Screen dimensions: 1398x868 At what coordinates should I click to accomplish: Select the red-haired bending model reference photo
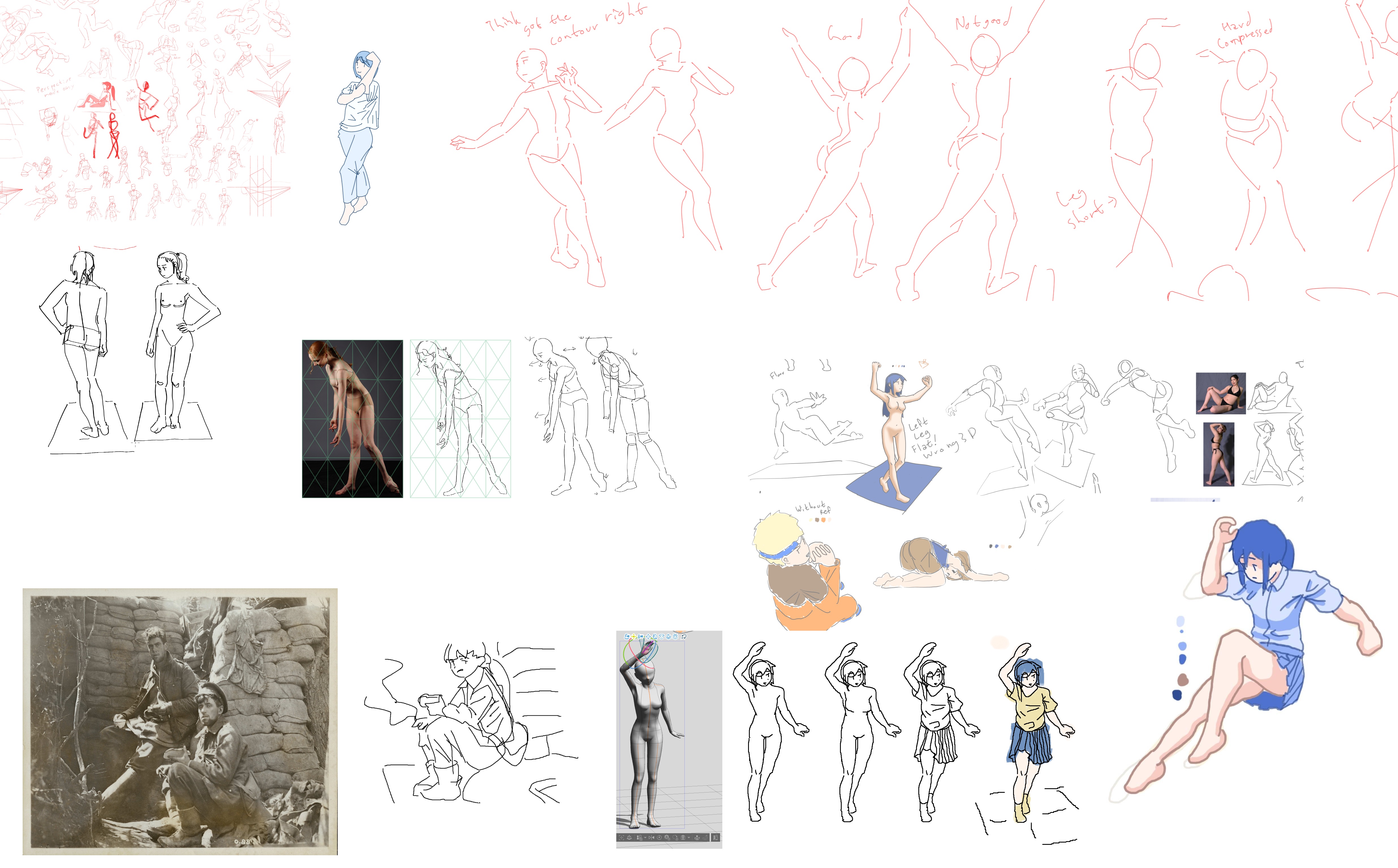click(352, 419)
